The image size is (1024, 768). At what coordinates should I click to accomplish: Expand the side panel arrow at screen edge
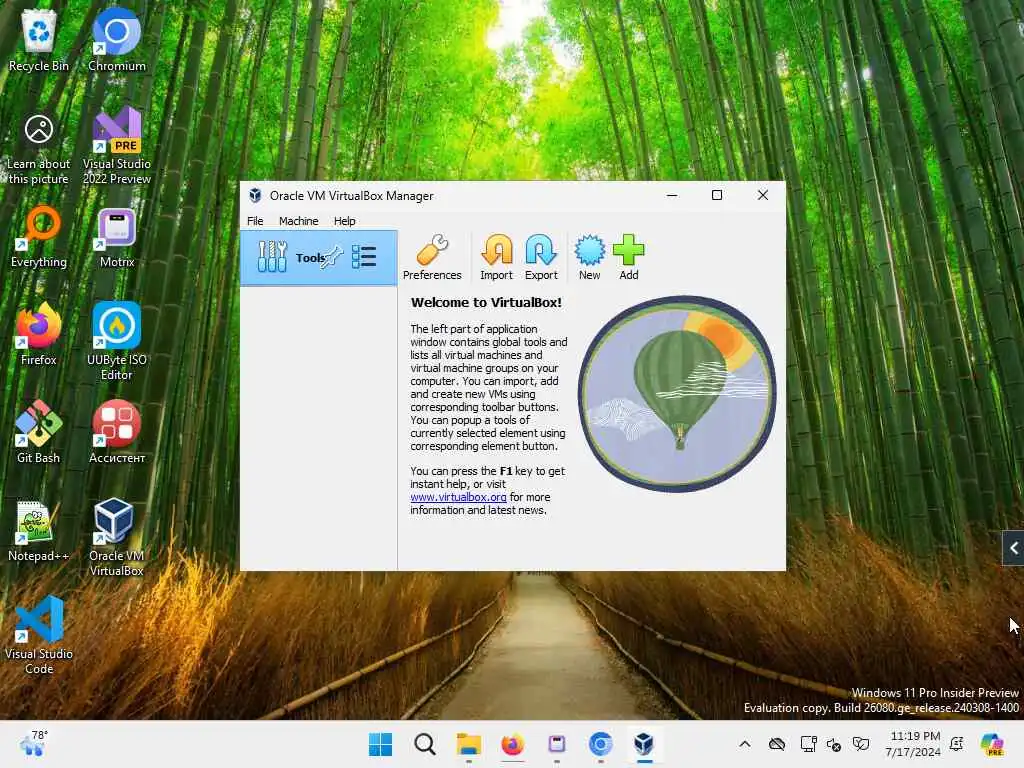tap(1013, 548)
